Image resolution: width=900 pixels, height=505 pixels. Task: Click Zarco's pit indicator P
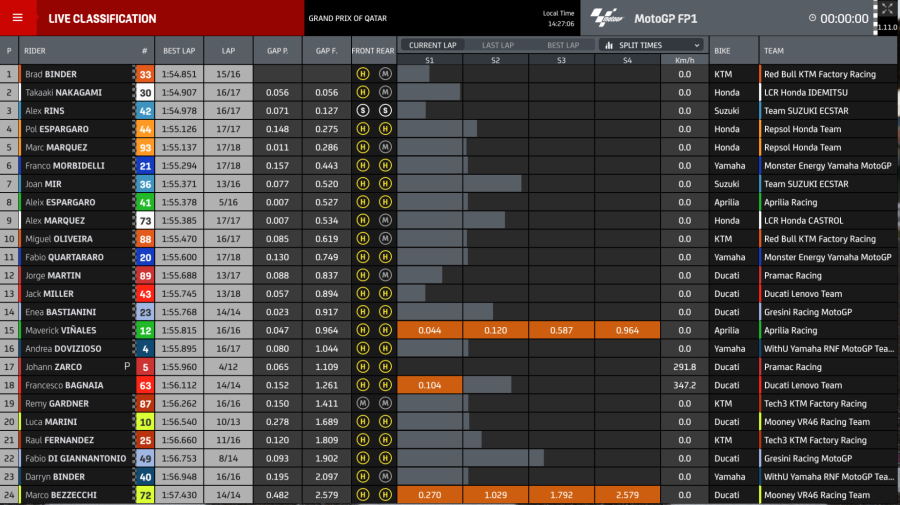[127, 366]
